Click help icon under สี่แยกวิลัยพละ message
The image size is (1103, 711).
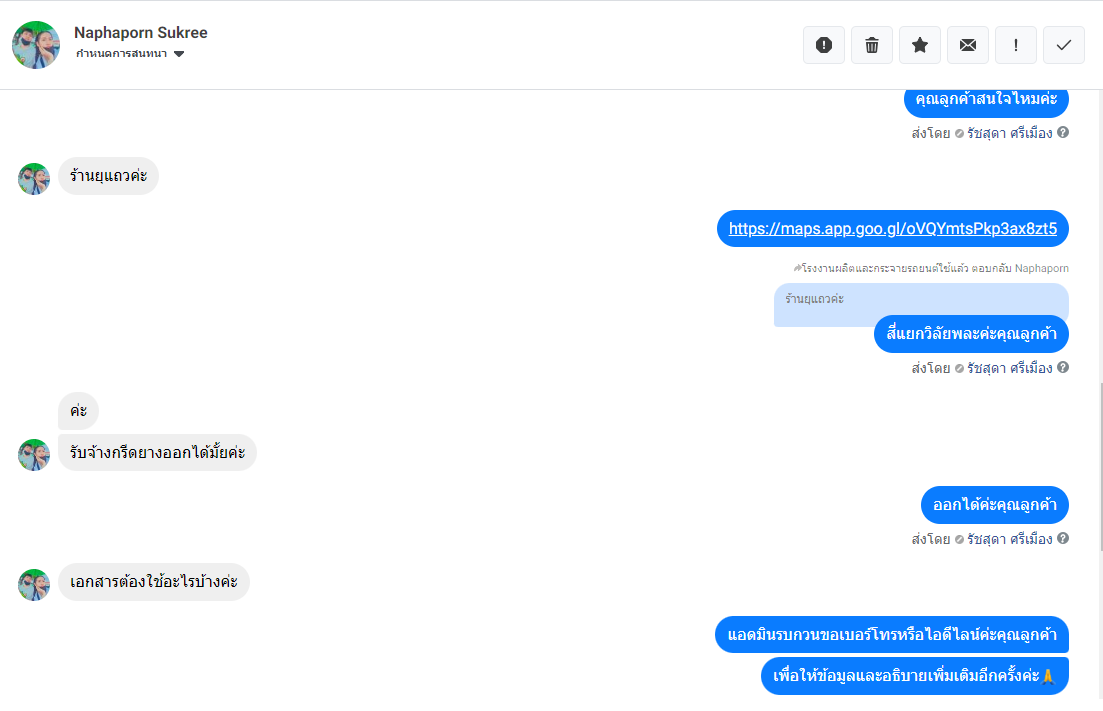(1063, 367)
